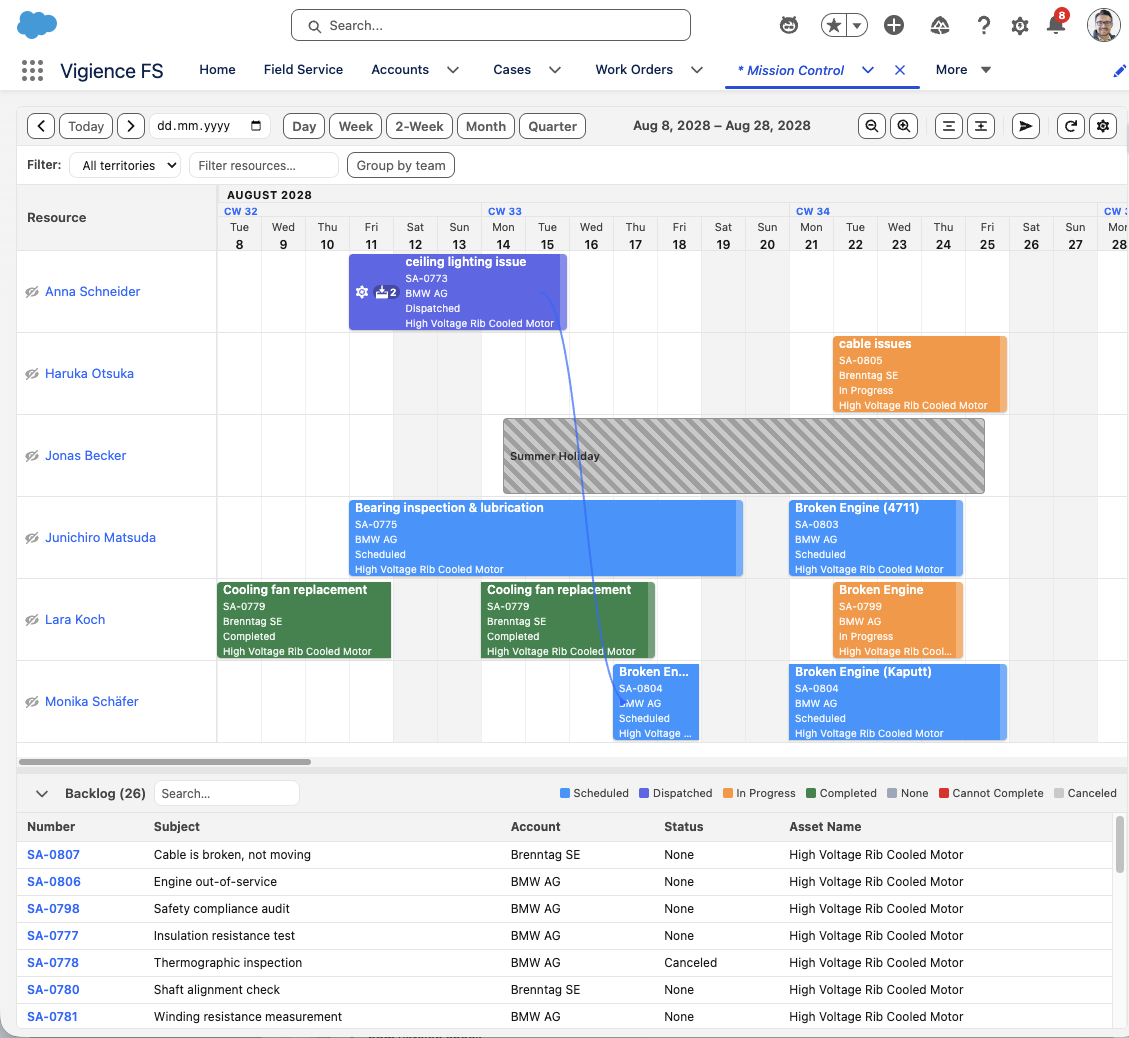
Task: Click the inbox badge on SA-0773 card
Action: click(x=387, y=292)
